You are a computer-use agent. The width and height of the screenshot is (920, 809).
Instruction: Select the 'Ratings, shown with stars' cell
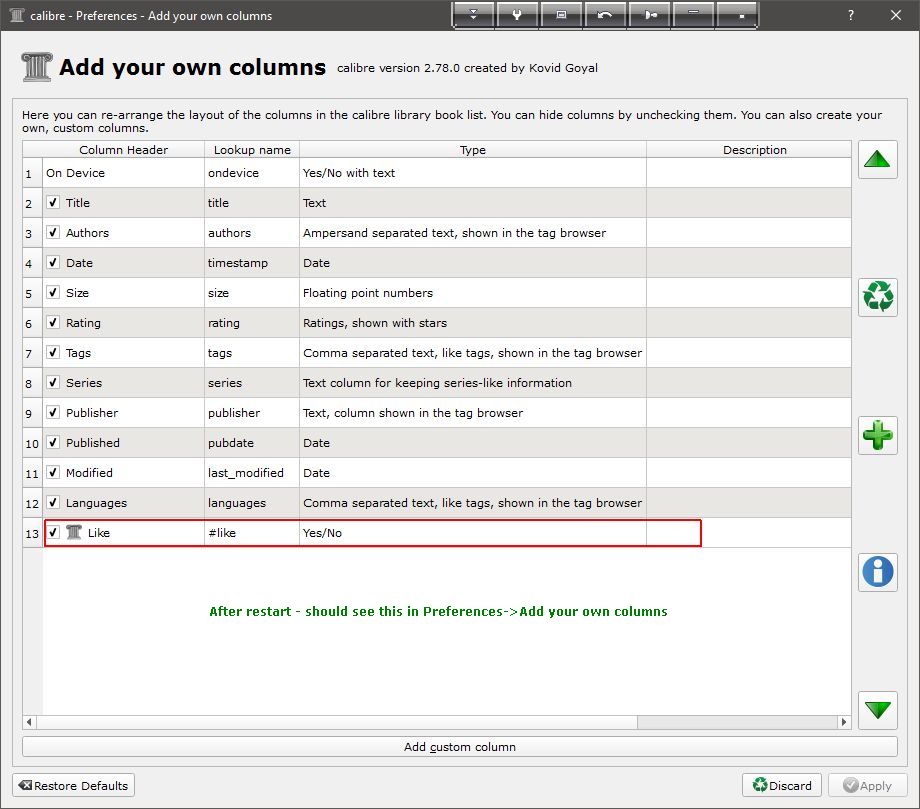click(473, 323)
